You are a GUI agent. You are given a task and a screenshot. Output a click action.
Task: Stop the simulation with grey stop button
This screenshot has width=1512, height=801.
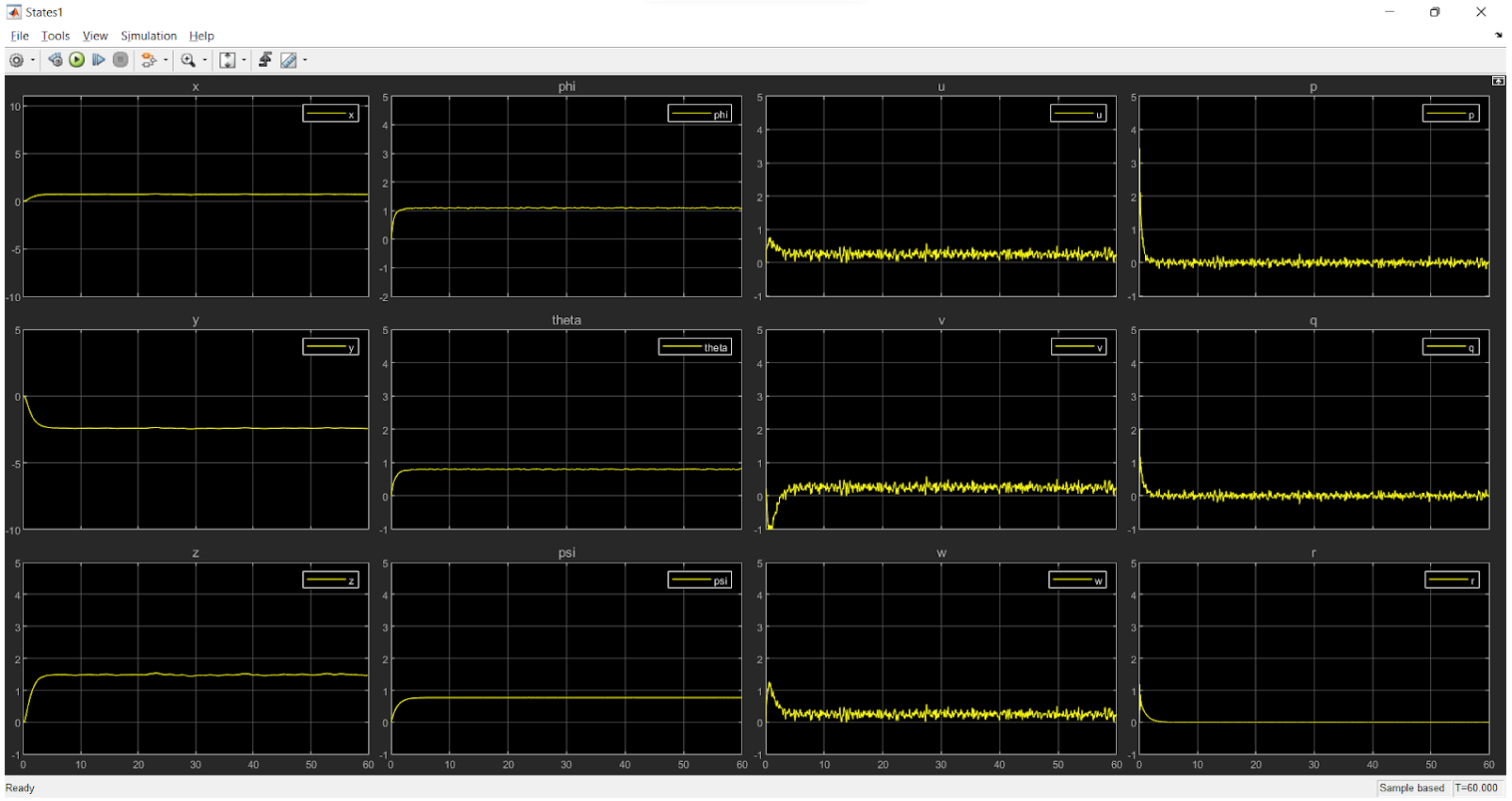[x=121, y=60]
